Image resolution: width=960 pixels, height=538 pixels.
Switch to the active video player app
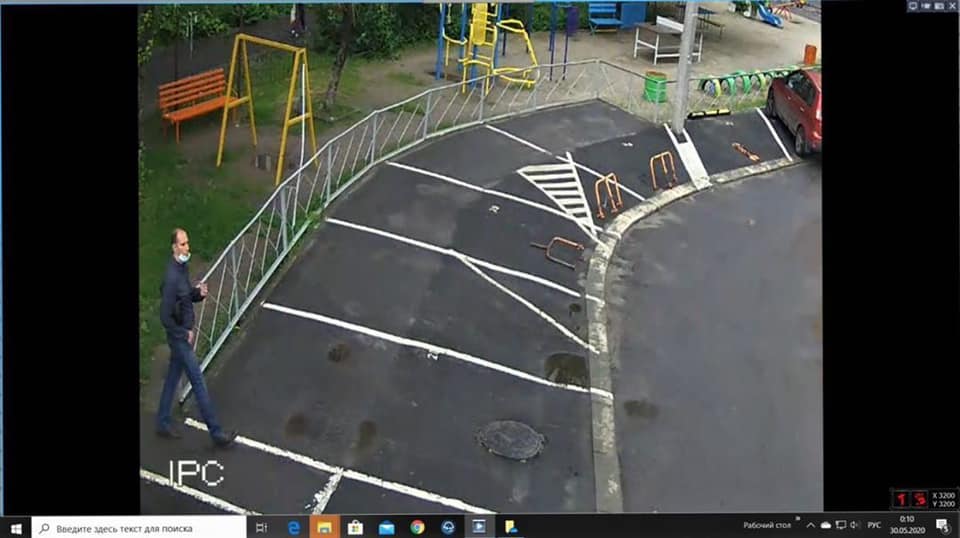click(479, 527)
